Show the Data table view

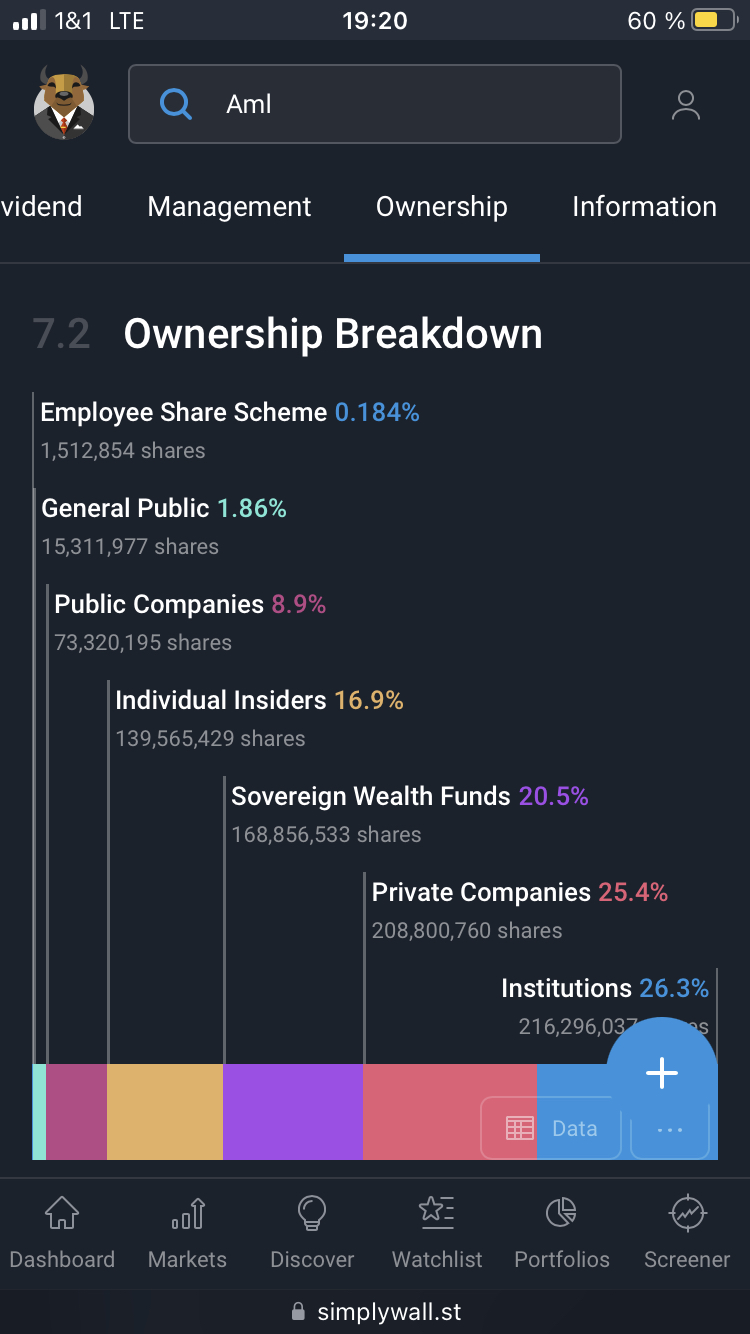click(x=551, y=1129)
